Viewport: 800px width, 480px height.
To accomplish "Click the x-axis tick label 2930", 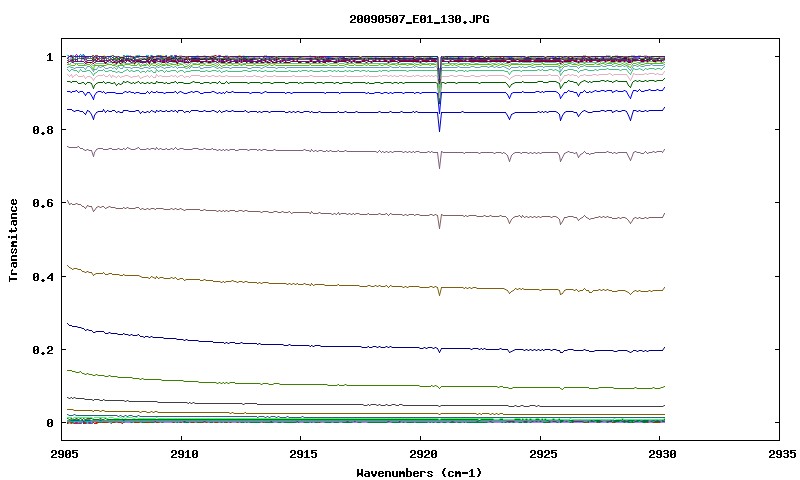I will click(x=662, y=454).
